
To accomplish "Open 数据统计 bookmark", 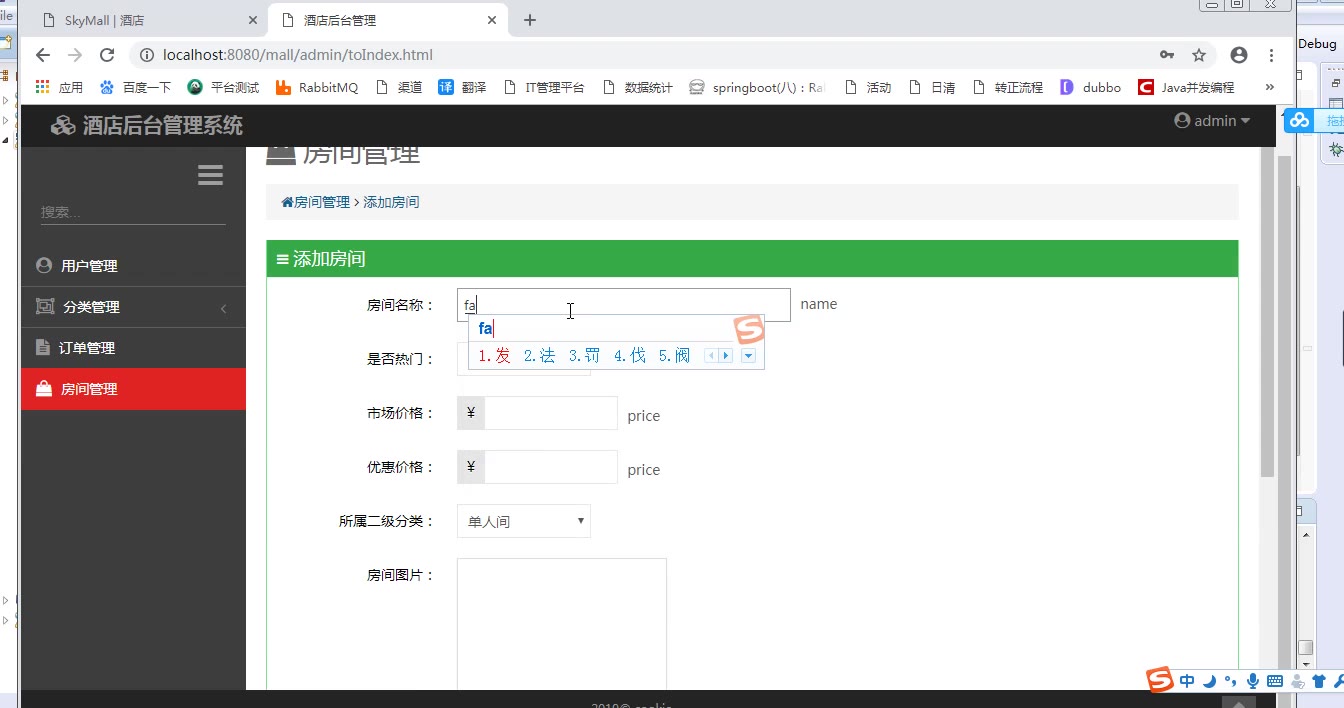I will tap(637, 87).
